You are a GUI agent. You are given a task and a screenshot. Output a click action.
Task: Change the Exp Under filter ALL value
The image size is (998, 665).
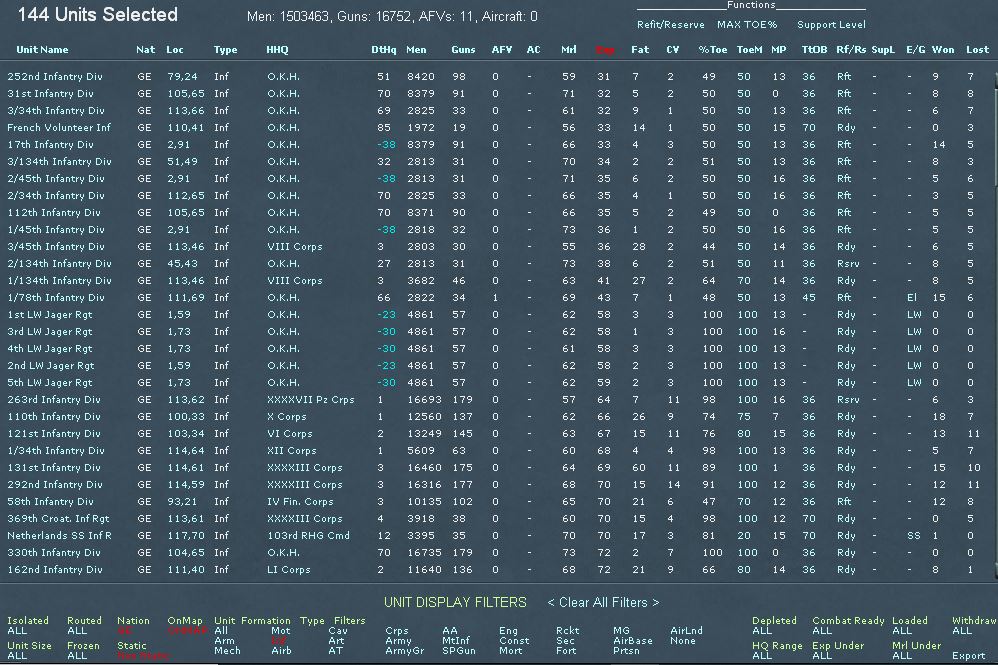pos(822,655)
